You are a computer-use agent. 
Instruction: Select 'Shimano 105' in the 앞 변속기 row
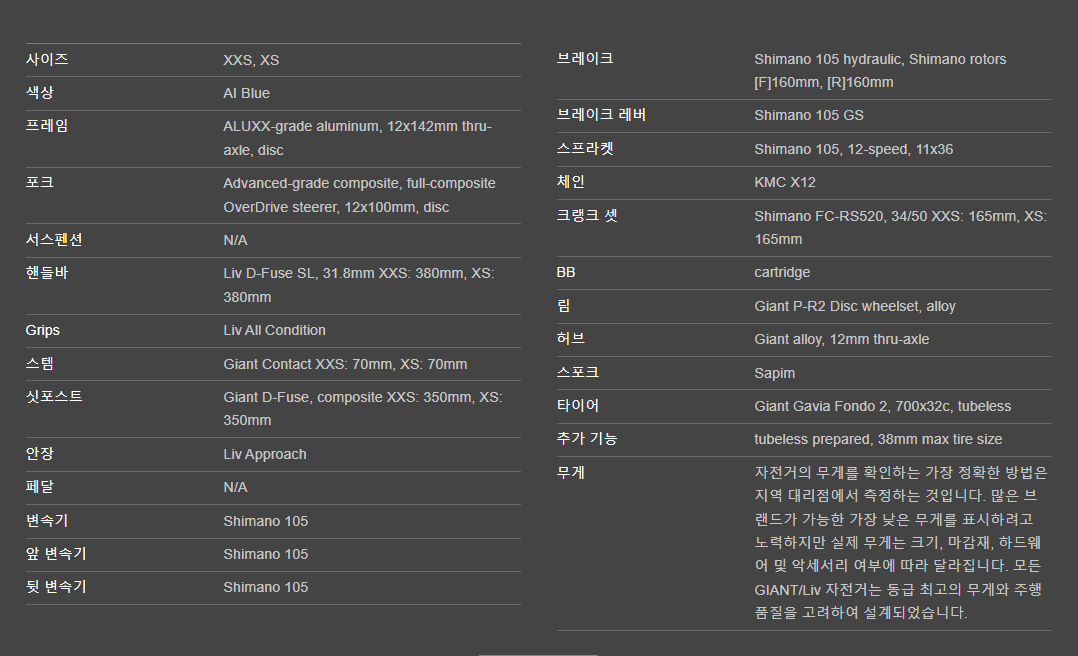[265, 554]
